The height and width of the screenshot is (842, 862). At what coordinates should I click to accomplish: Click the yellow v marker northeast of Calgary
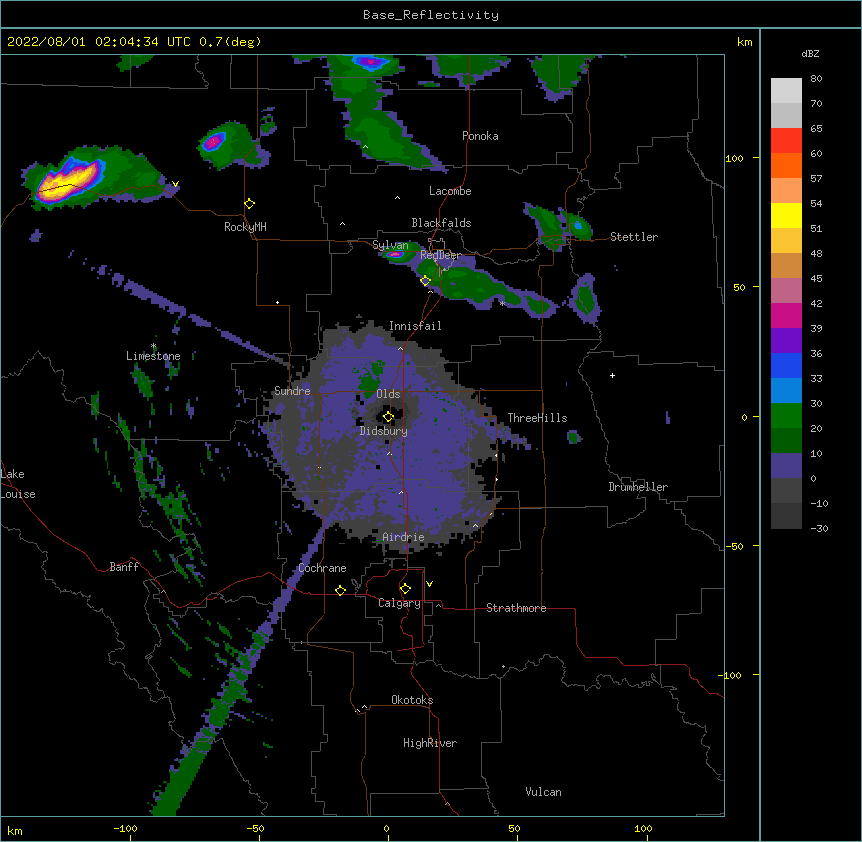coord(429,584)
